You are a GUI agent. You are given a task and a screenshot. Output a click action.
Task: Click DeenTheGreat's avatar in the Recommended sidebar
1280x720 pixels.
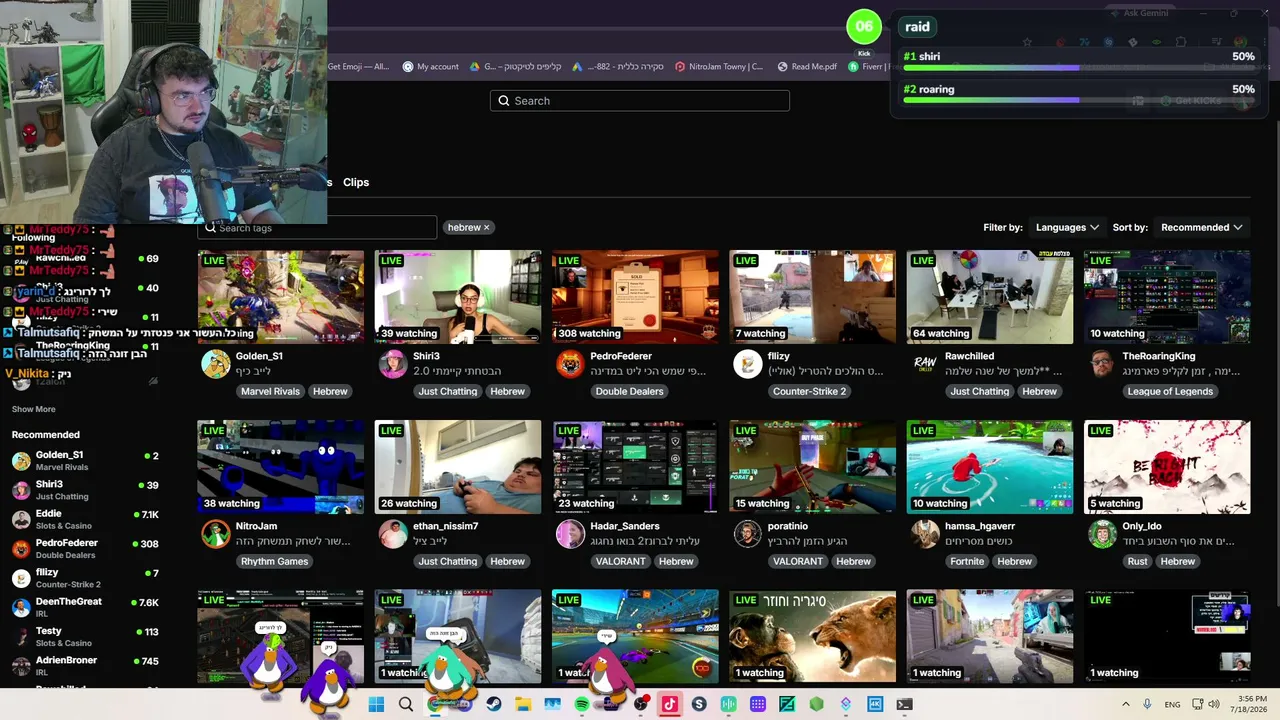(x=21, y=607)
